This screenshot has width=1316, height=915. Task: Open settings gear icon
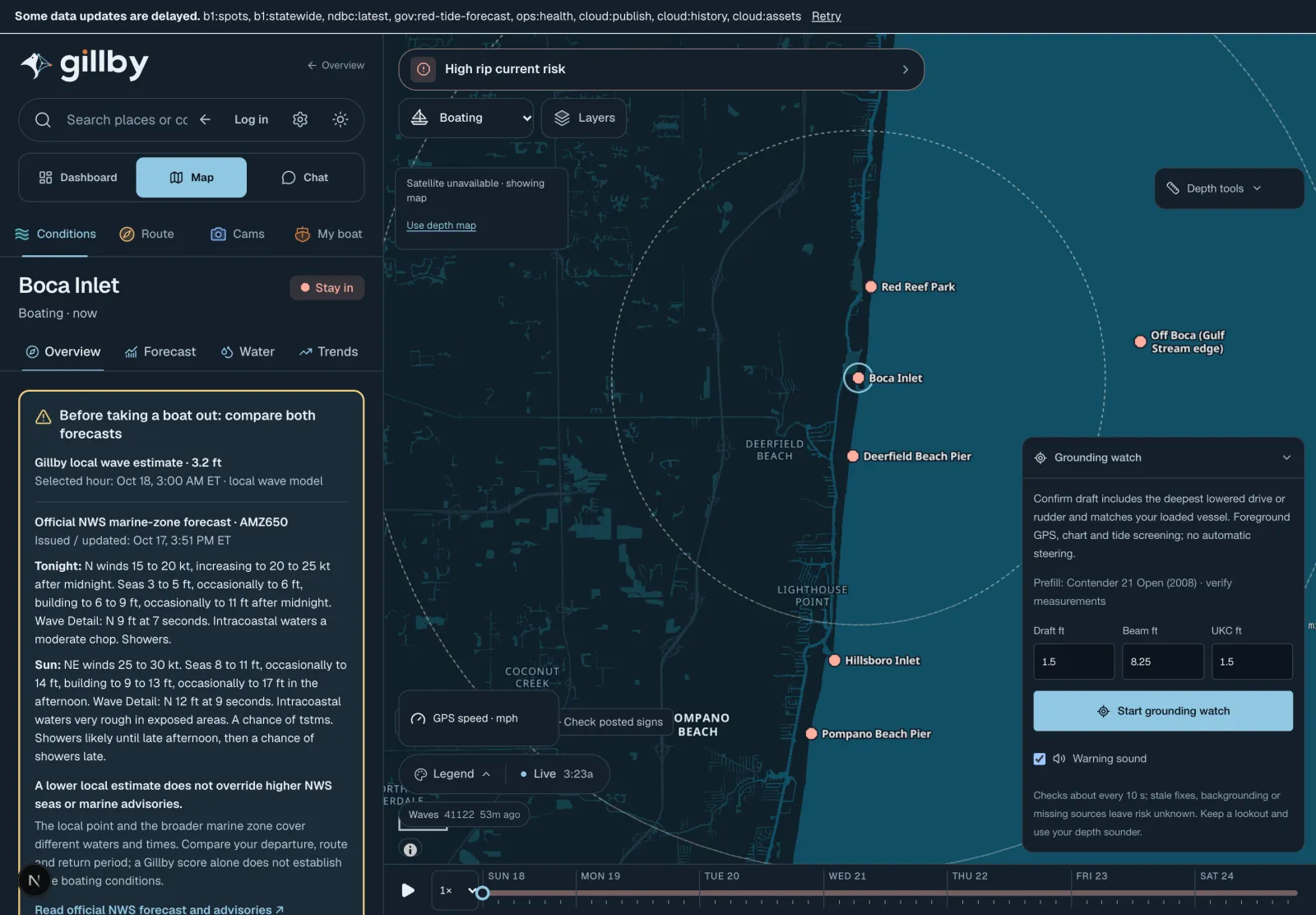pos(300,119)
